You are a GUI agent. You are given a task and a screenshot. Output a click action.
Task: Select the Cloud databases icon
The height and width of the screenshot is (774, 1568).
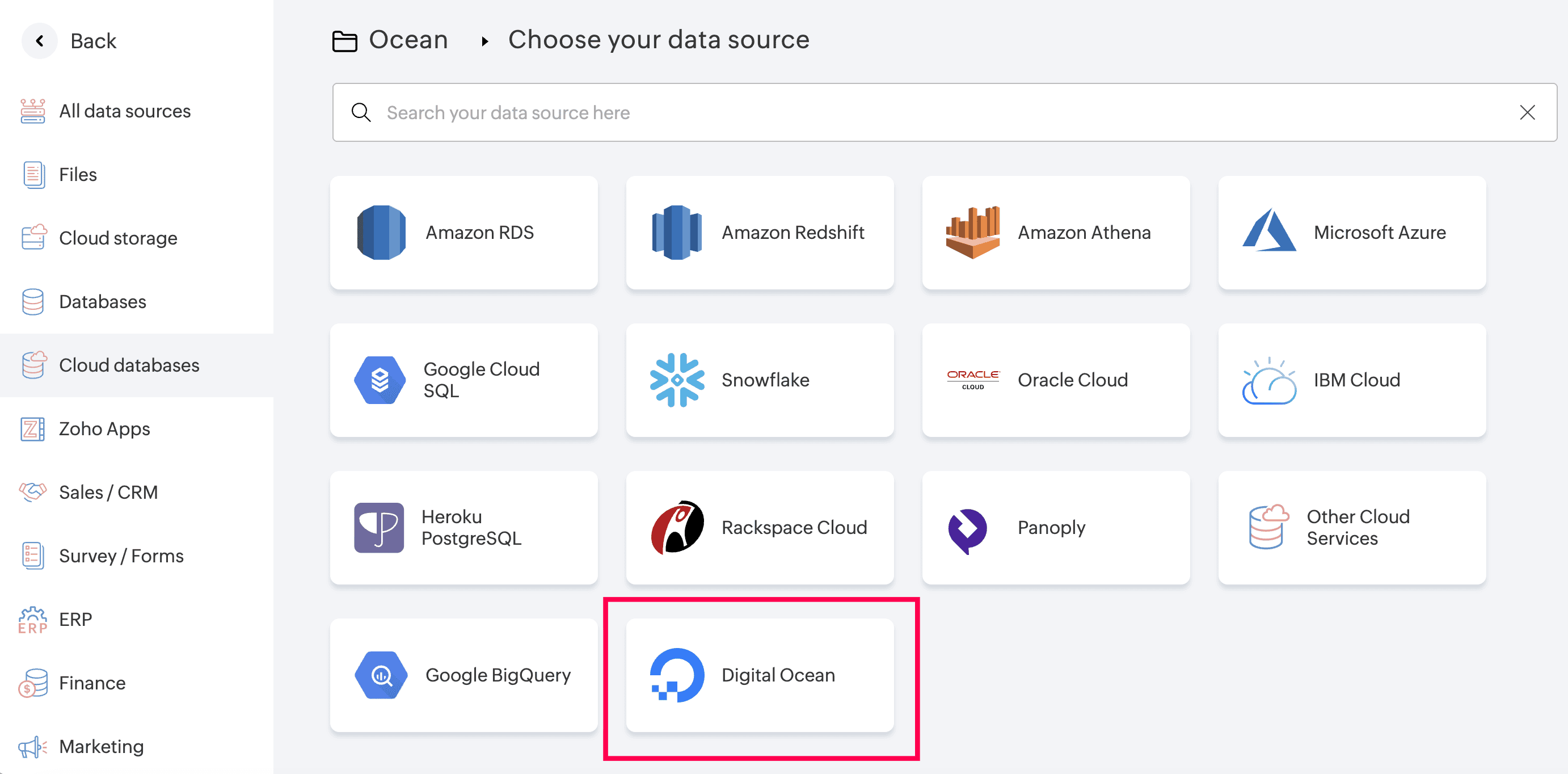(34, 365)
